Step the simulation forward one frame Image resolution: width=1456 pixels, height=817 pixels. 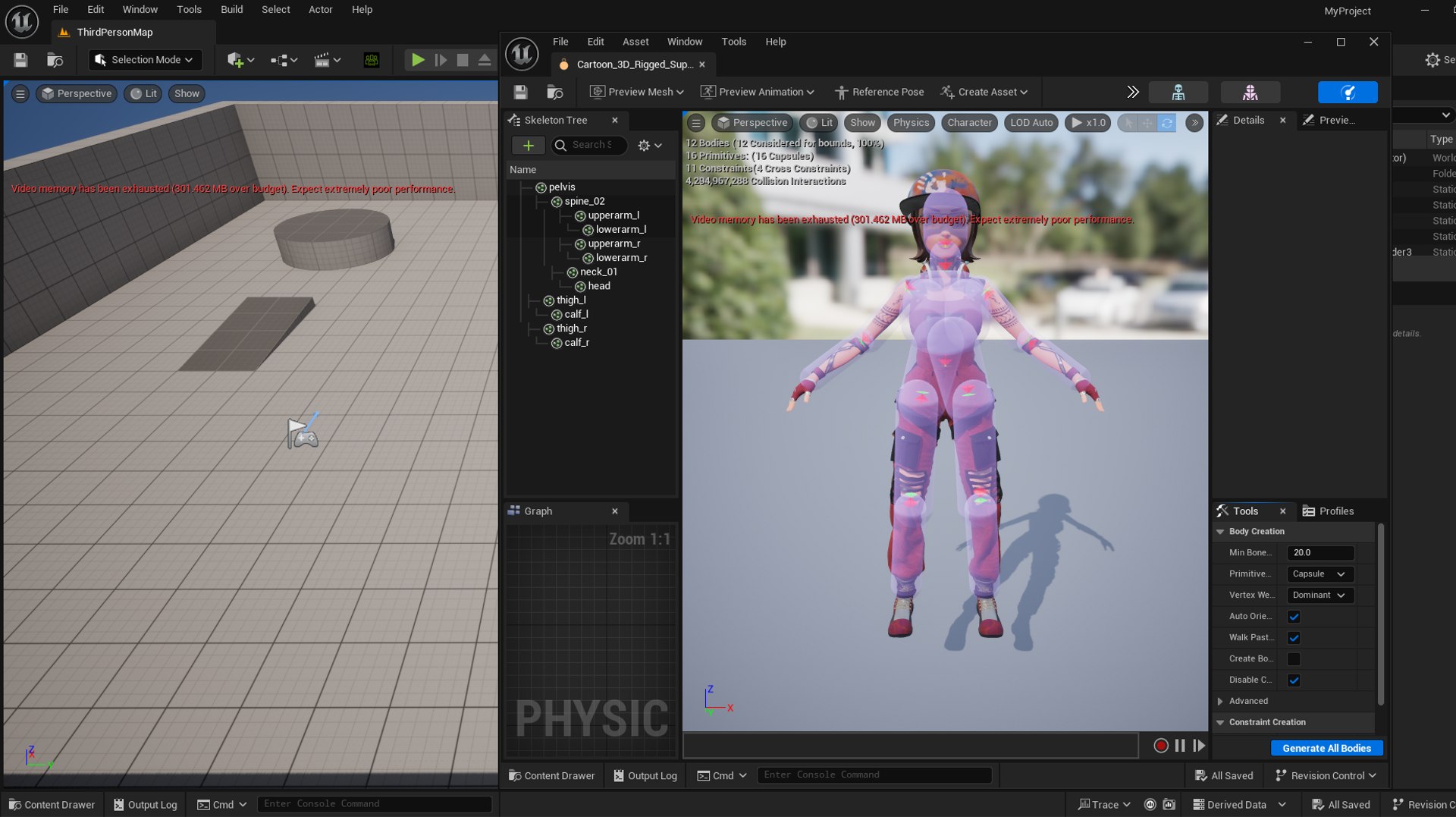[x=1199, y=746]
